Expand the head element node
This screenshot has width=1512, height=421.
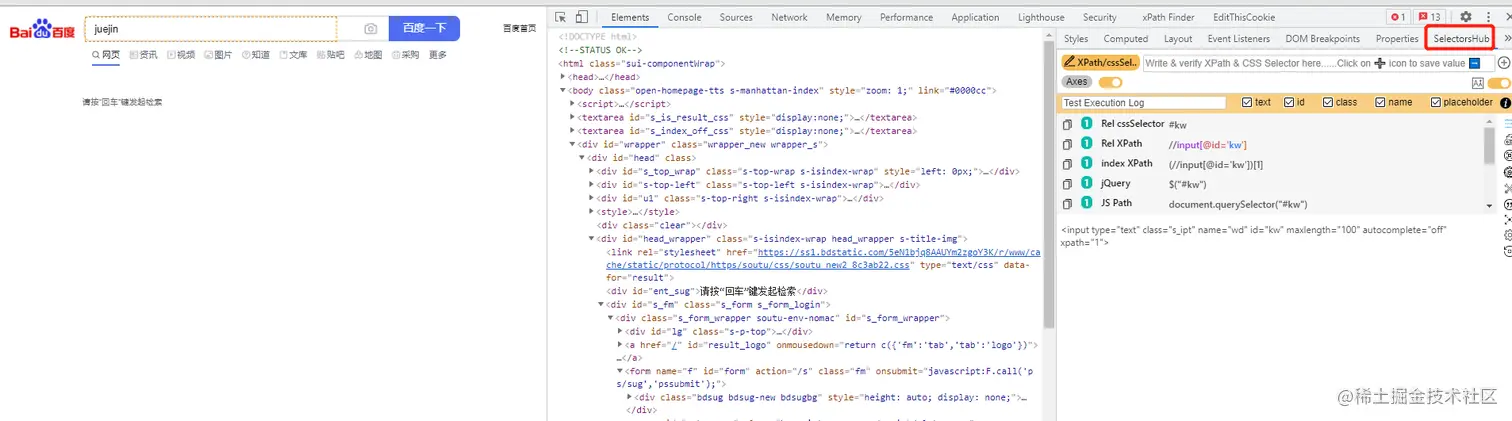563,77
